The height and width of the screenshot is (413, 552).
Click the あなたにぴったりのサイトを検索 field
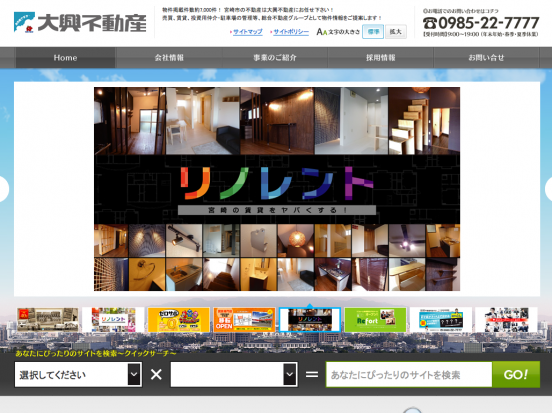[x=409, y=375]
